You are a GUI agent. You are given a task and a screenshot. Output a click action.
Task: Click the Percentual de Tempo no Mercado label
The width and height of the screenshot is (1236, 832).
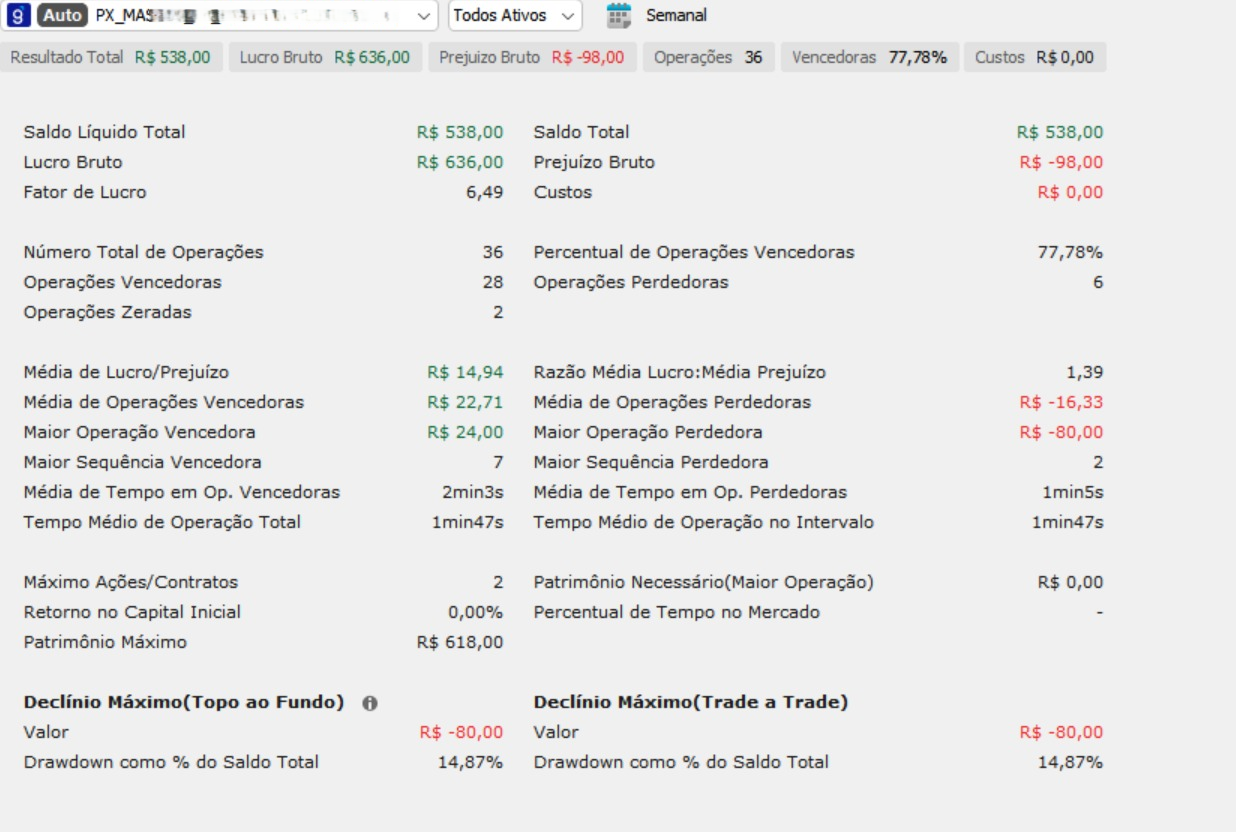[x=676, y=612]
